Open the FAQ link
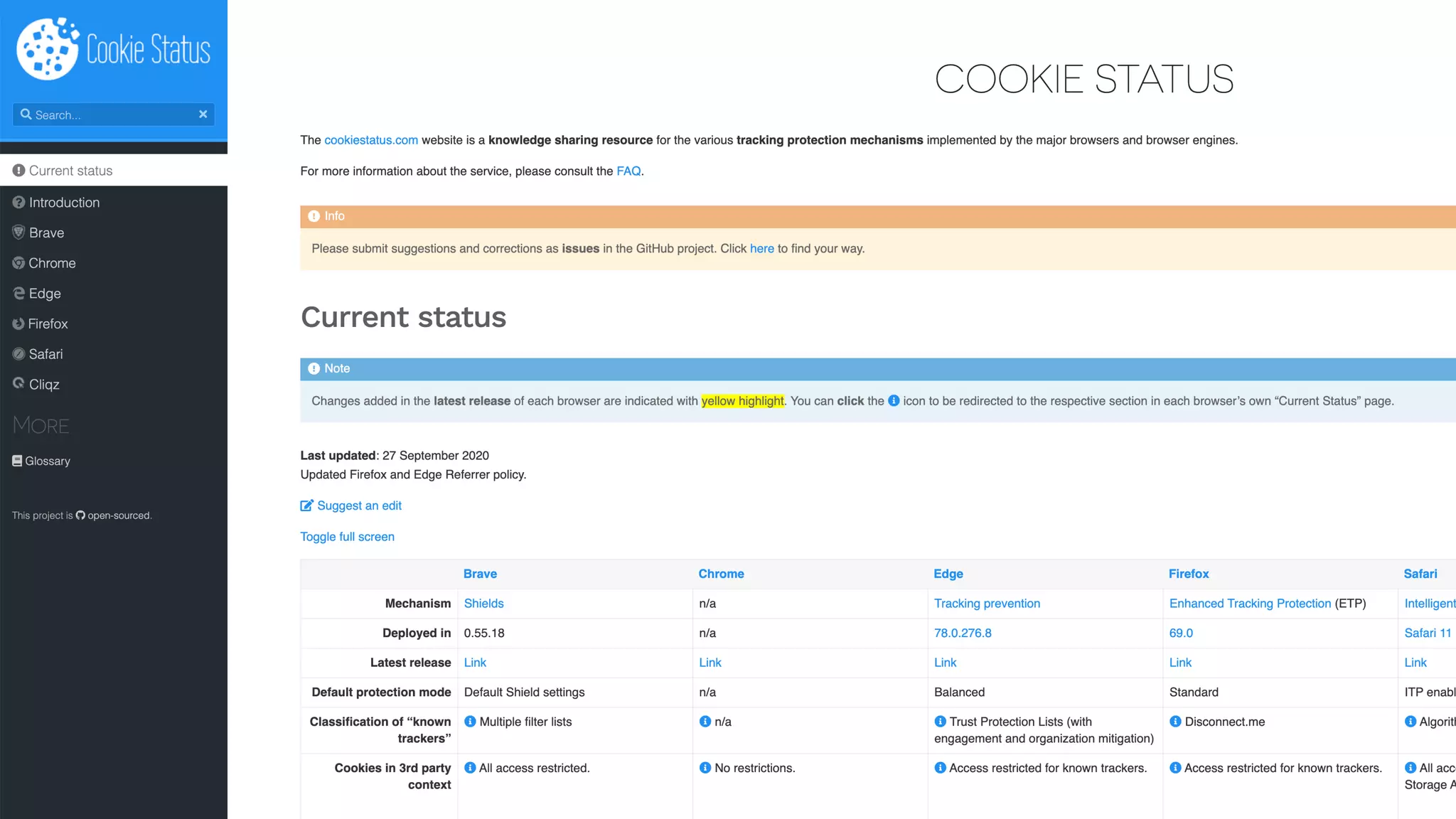 point(628,171)
